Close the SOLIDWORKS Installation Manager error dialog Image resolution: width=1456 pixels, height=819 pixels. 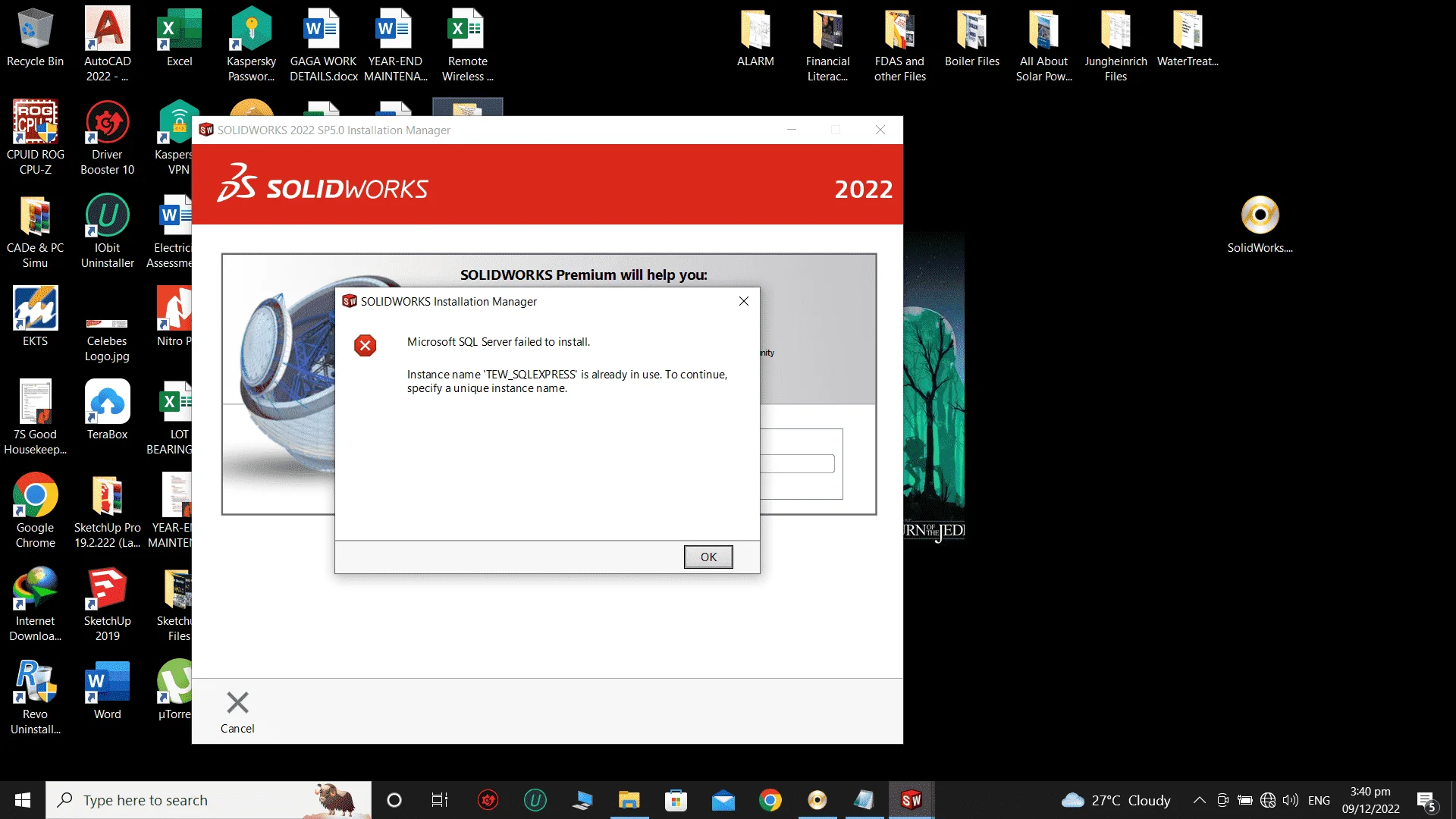point(744,301)
